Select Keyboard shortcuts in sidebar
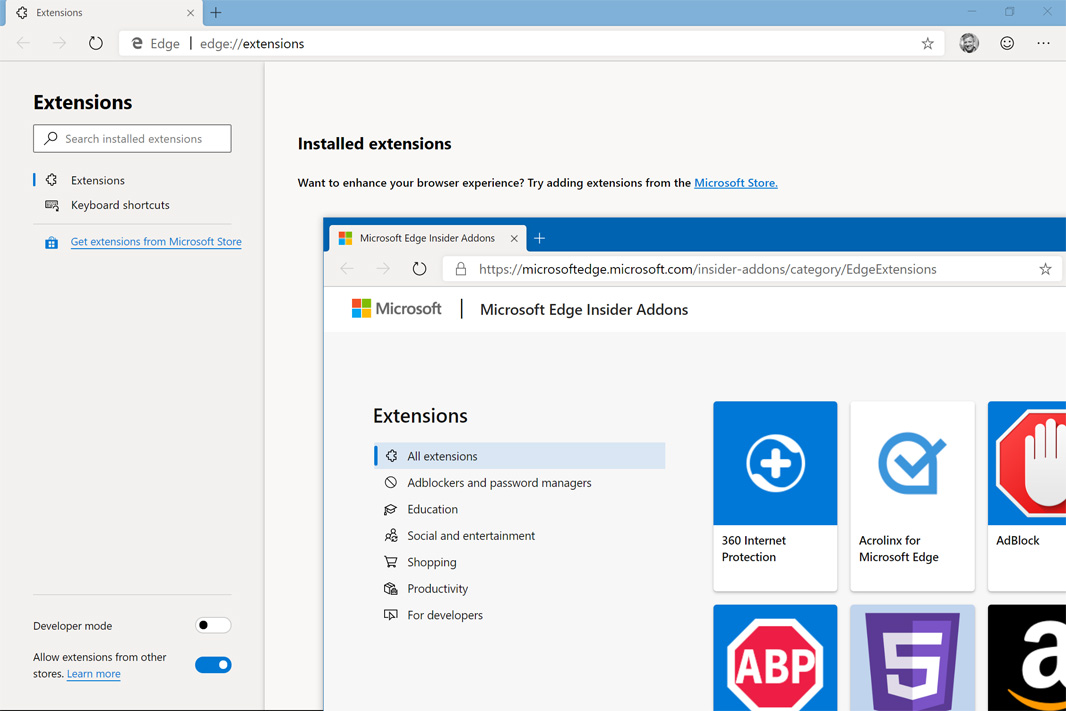Screen dimensions: 1066x711 120,205
